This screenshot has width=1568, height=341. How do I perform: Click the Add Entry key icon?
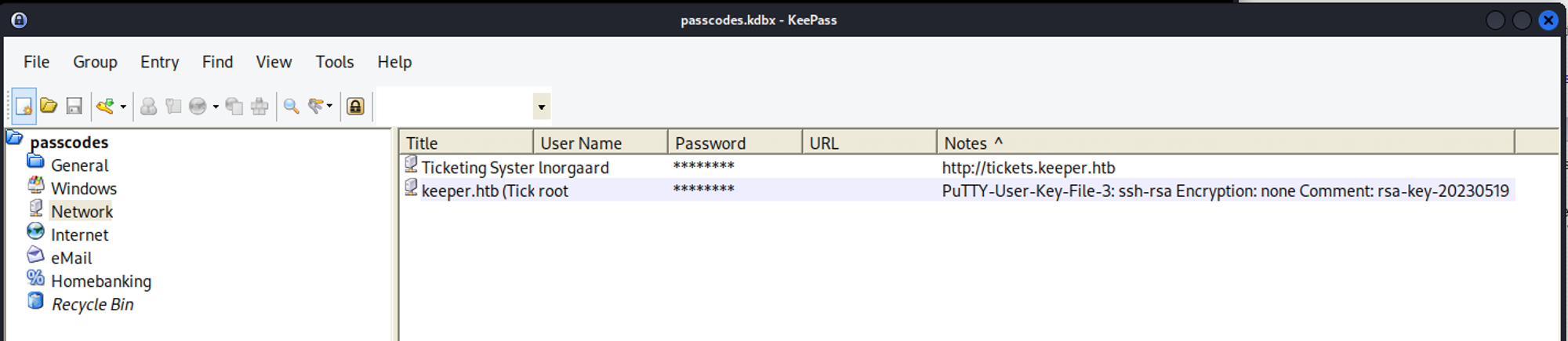(105, 107)
